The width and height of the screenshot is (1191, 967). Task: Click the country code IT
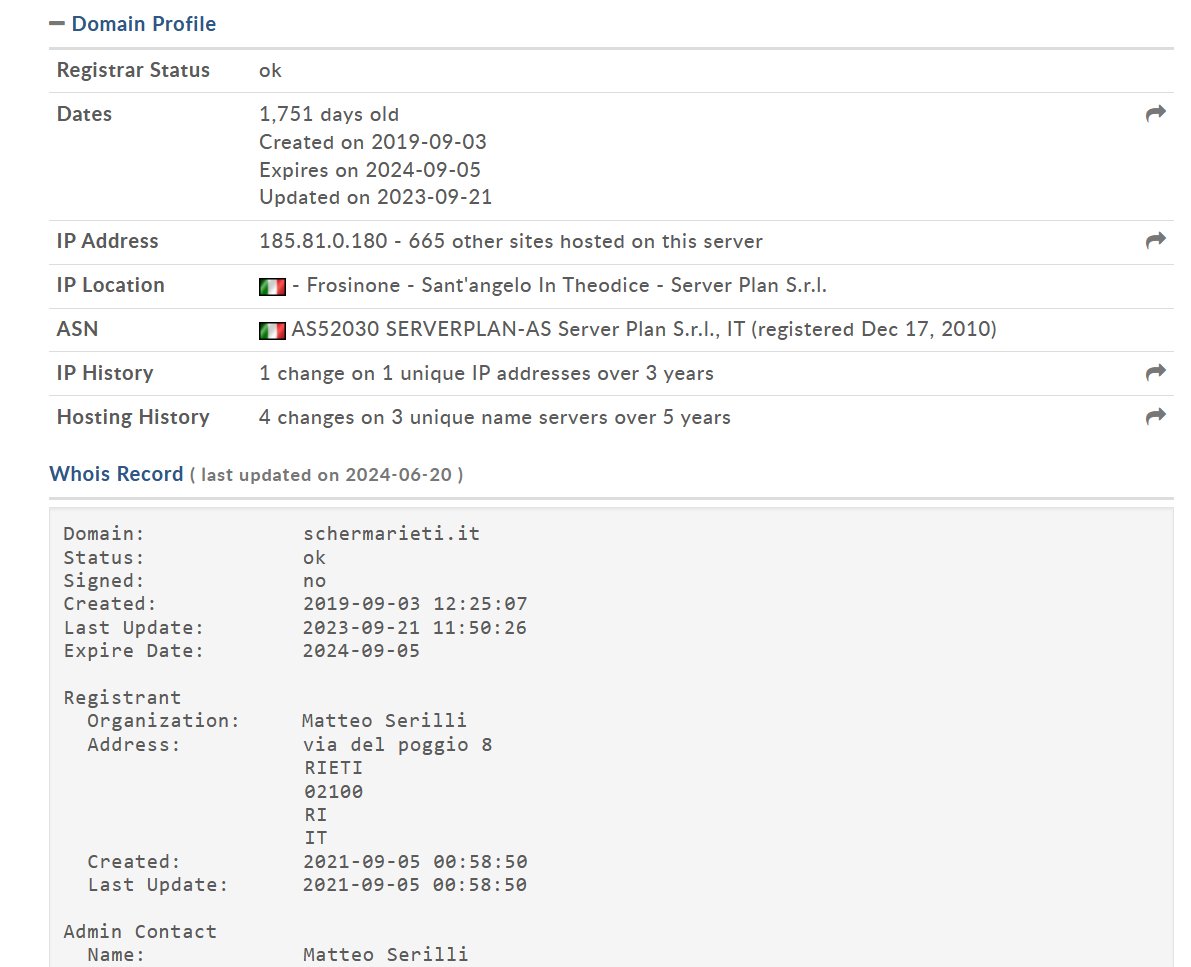click(315, 838)
